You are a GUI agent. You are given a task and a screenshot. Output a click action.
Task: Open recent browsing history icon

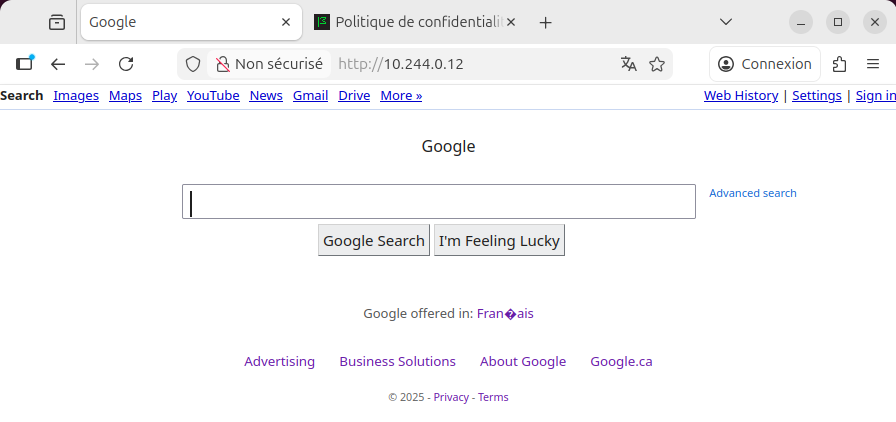click(x=57, y=22)
